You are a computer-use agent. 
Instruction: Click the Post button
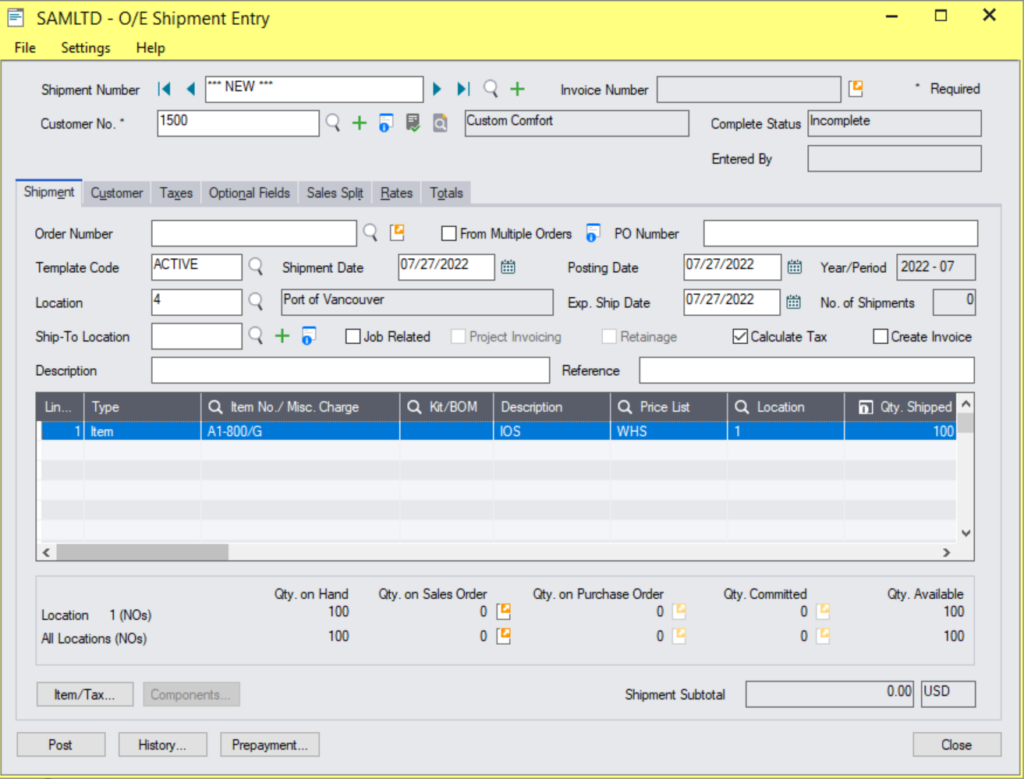[x=61, y=744]
